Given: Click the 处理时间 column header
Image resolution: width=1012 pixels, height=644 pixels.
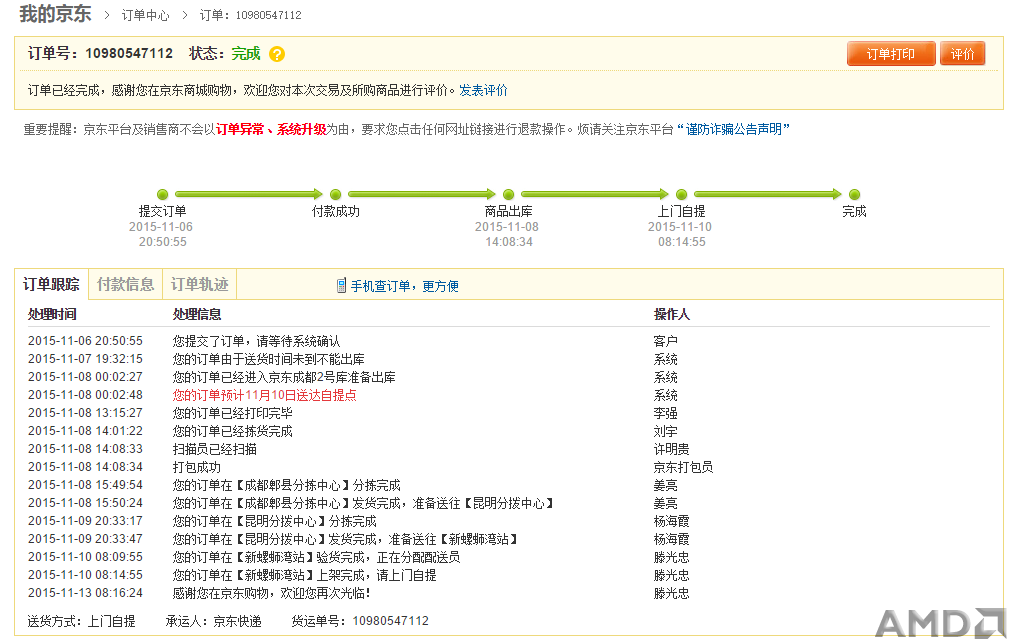Looking at the screenshot, I should point(52,314).
